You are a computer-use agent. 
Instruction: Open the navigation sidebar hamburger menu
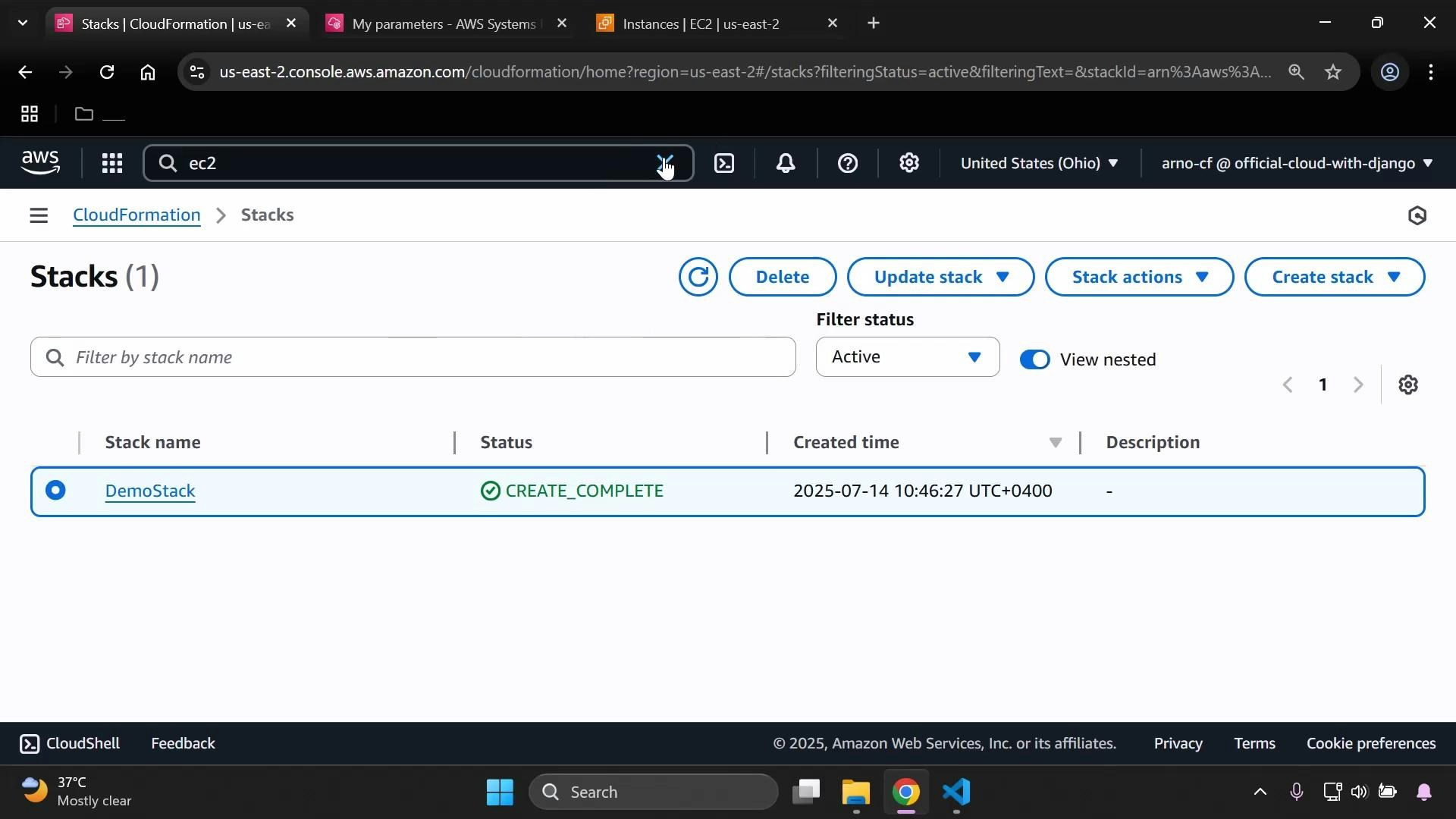click(x=38, y=215)
